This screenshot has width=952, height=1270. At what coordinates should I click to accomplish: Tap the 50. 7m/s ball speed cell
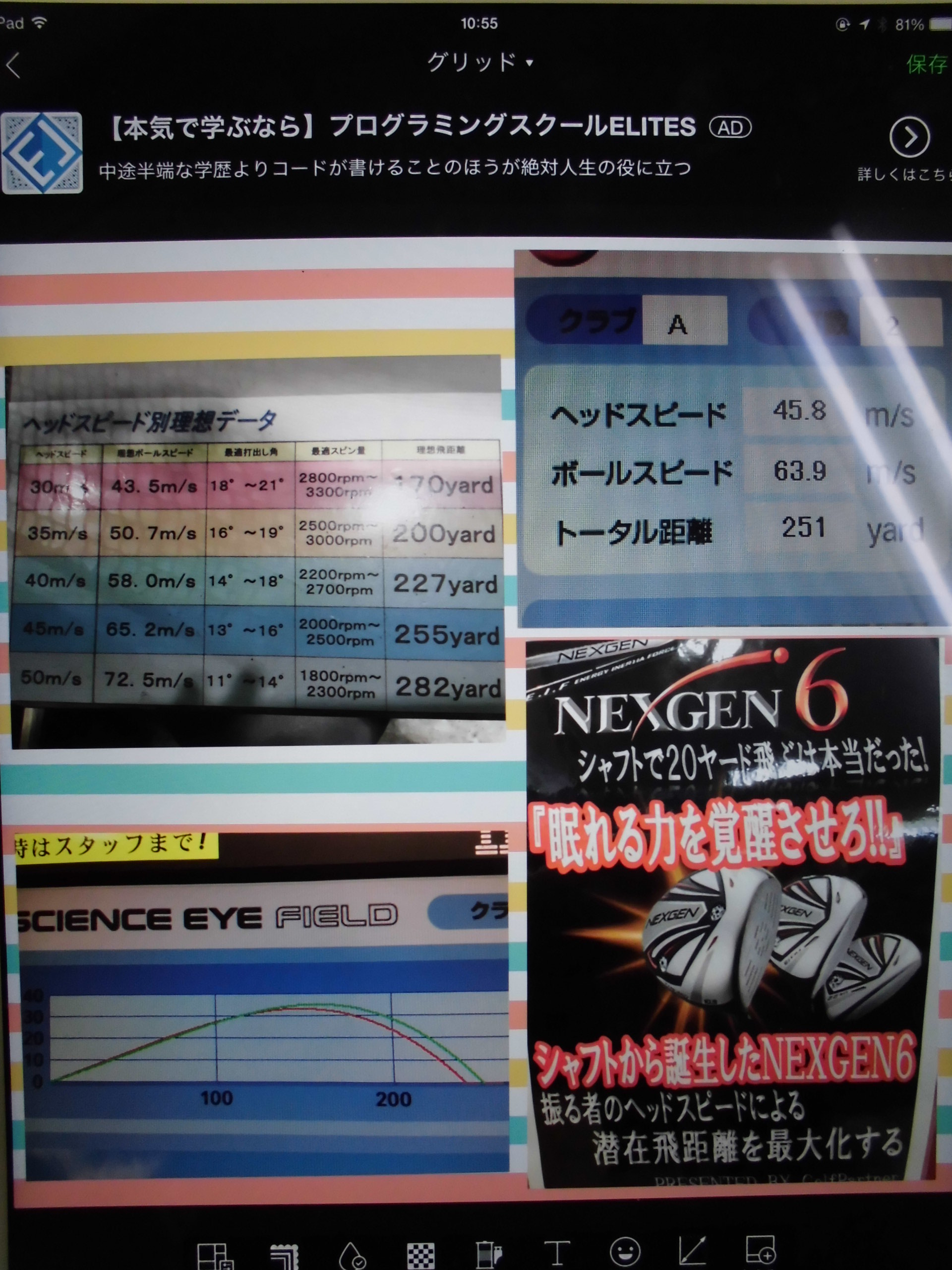[x=153, y=533]
